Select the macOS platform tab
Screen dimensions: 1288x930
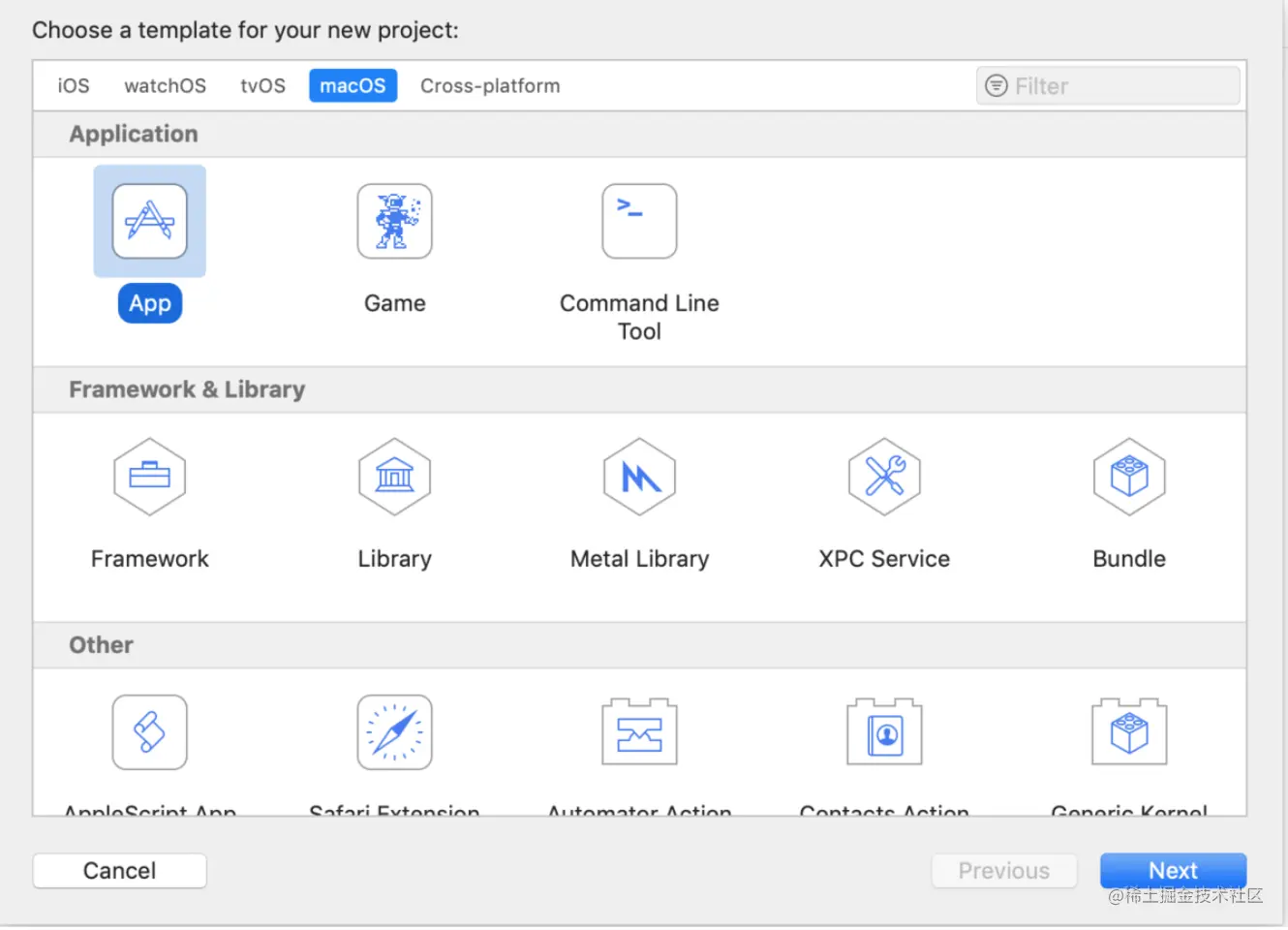(x=353, y=85)
